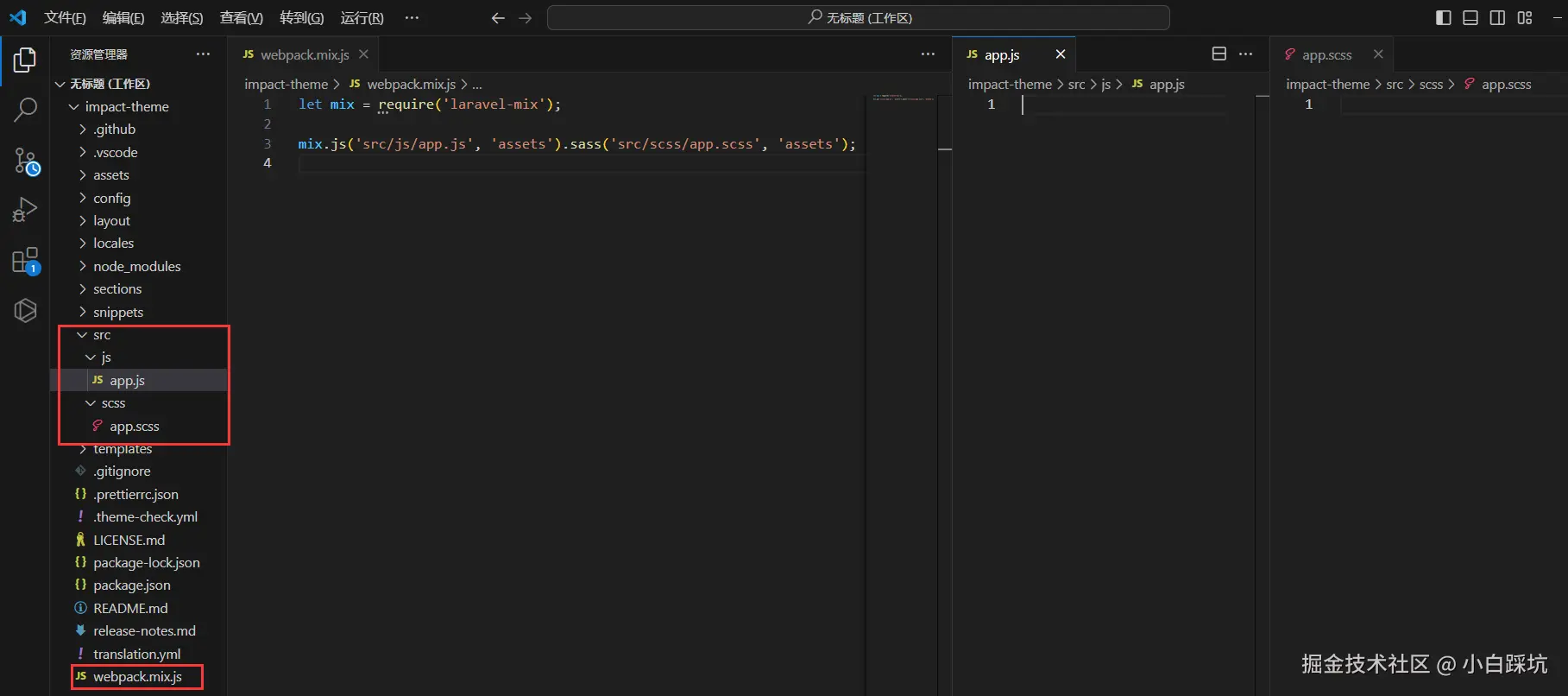Close the webpack.mix.js tab
1568x696 pixels.
pyautogui.click(x=363, y=54)
